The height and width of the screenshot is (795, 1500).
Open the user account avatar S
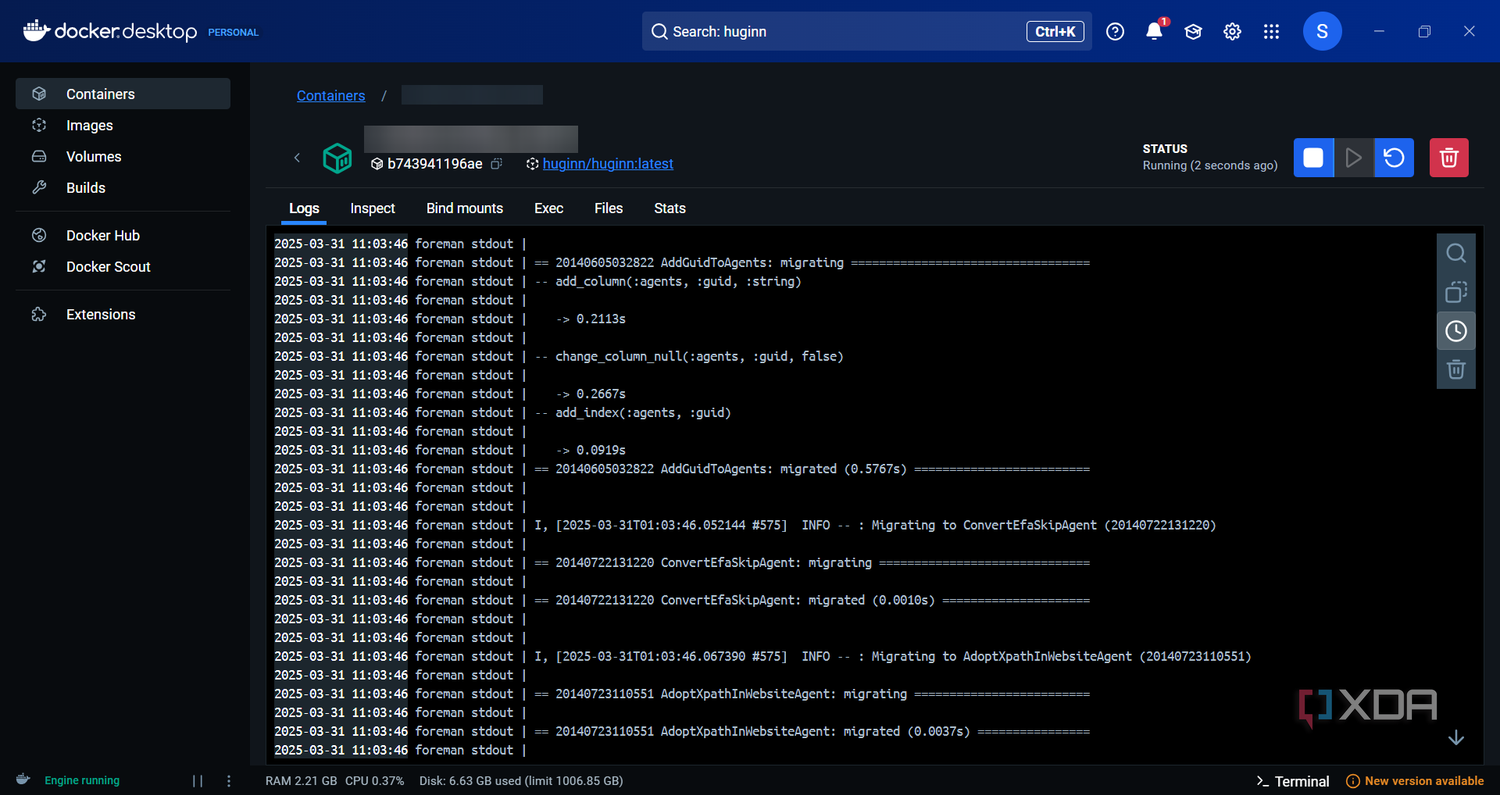pyautogui.click(x=1322, y=32)
